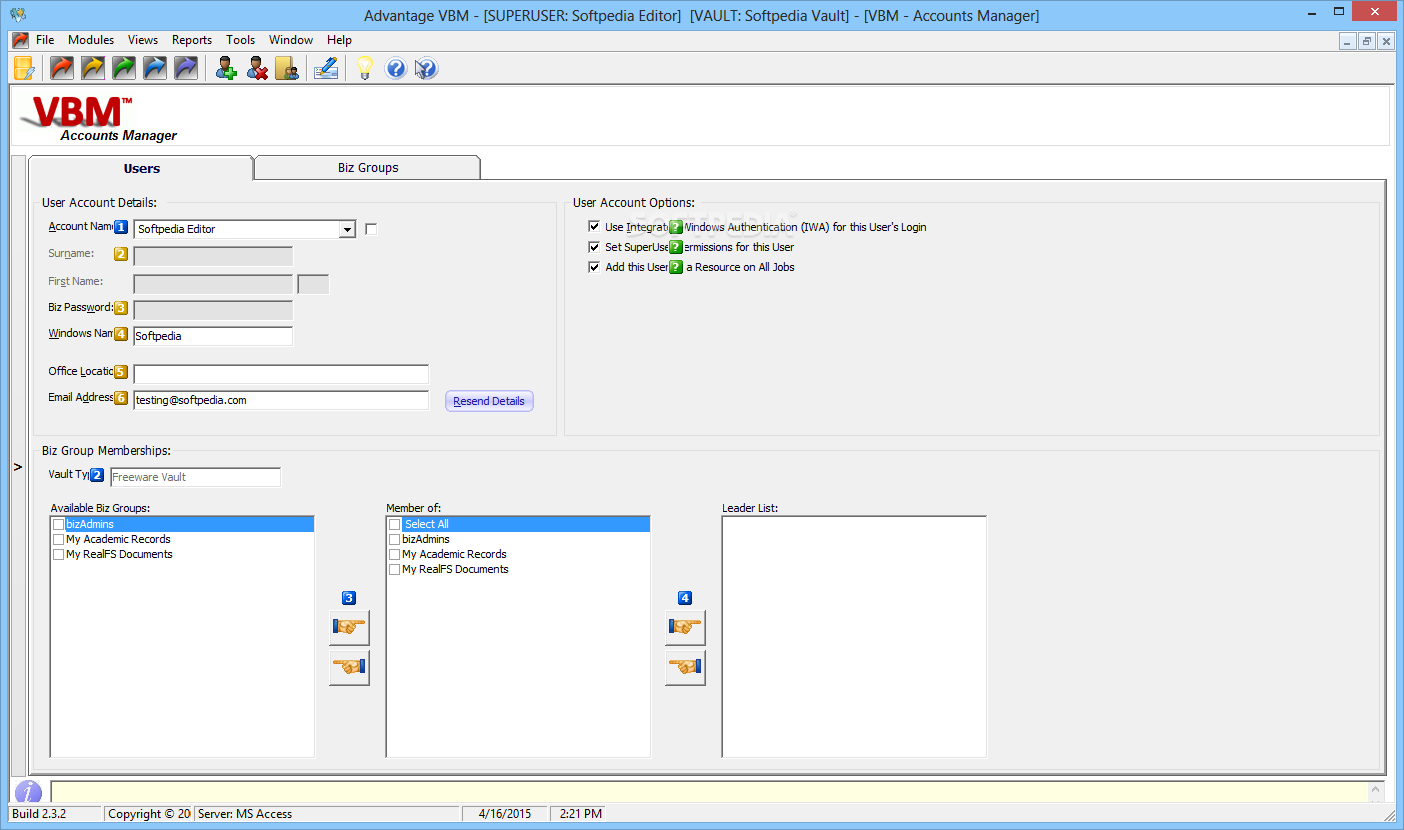Open the Tools menu

tap(241, 40)
